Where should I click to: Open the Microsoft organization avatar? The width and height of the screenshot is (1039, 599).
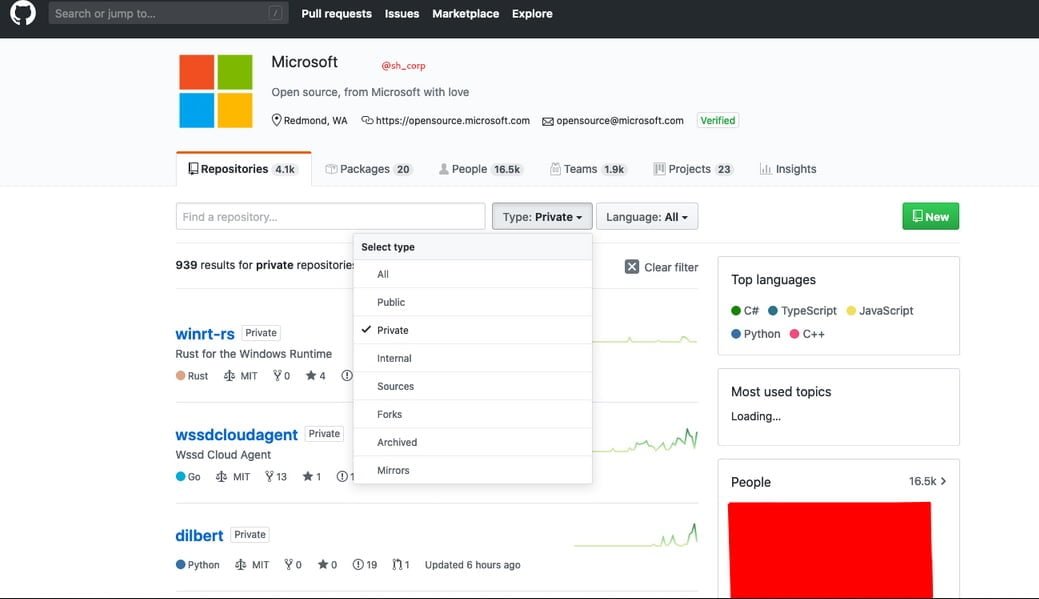216,91
